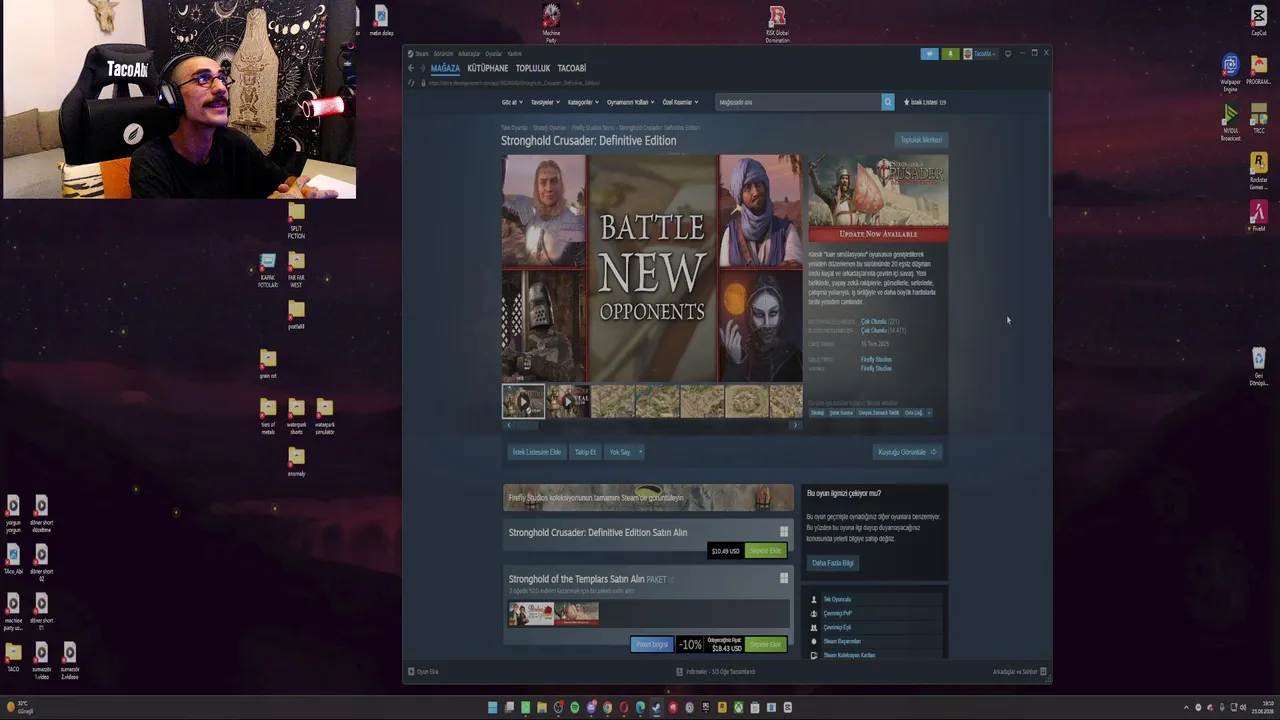This screenshot has height=720, width=1280.
Task: Open İstek Listesi wishlist link
Action: (x=925, y=102)
